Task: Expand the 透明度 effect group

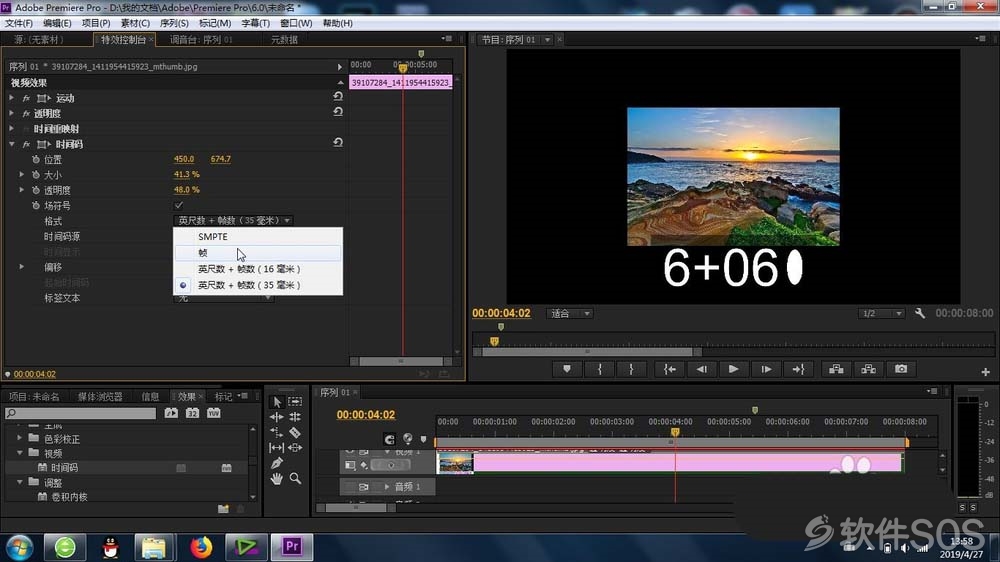Action: click(x=11, y=113)
